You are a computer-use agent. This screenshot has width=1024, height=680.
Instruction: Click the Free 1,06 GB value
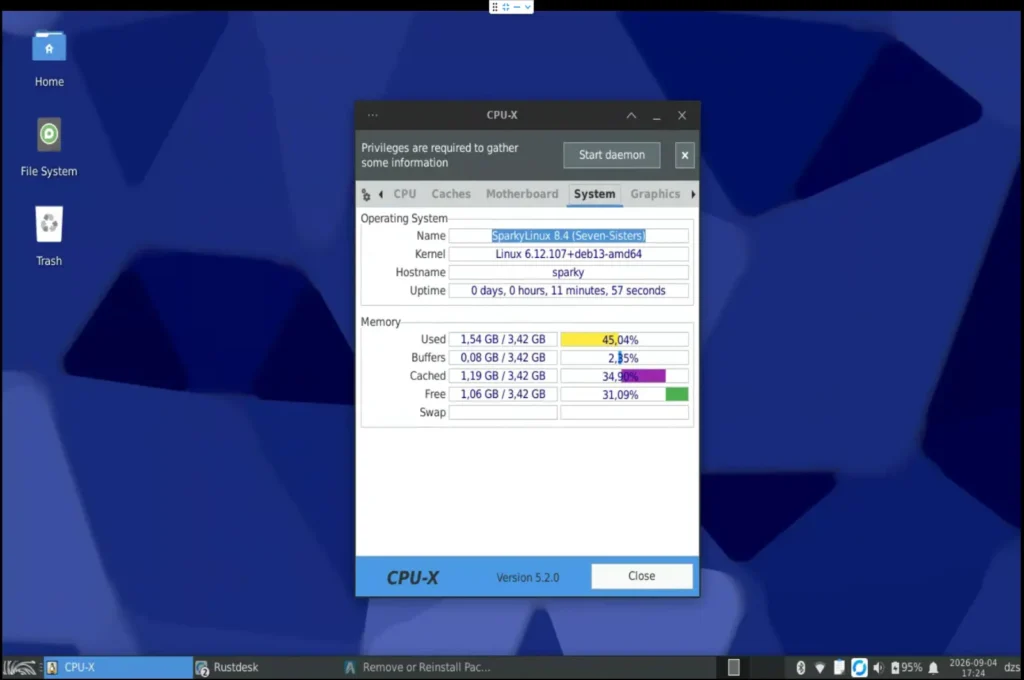point(503,394)
